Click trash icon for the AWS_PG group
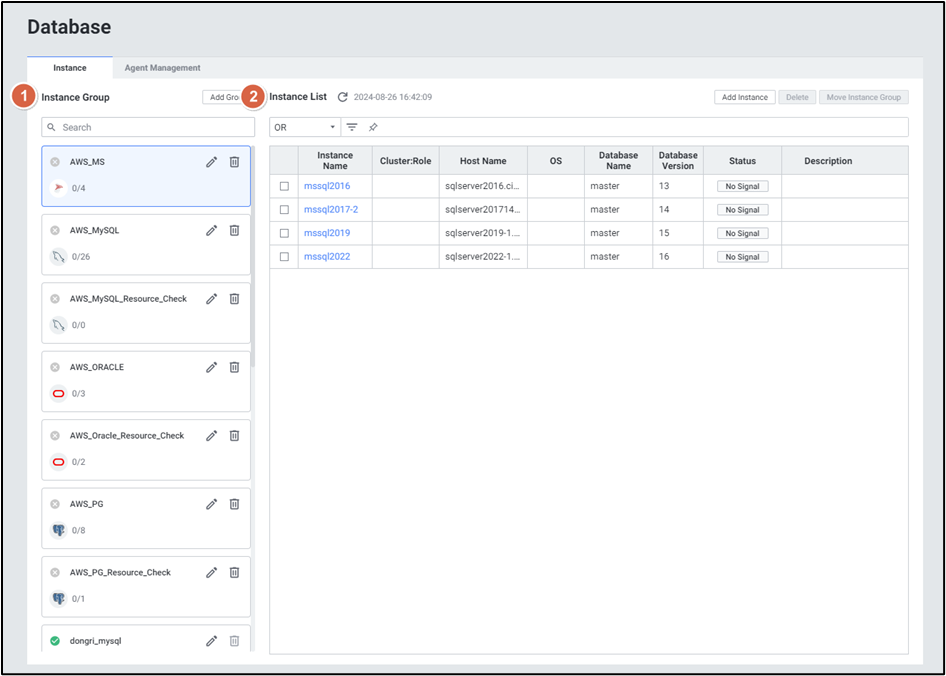The width and height of the screenshot is (946, 676). tap(234, 504)
